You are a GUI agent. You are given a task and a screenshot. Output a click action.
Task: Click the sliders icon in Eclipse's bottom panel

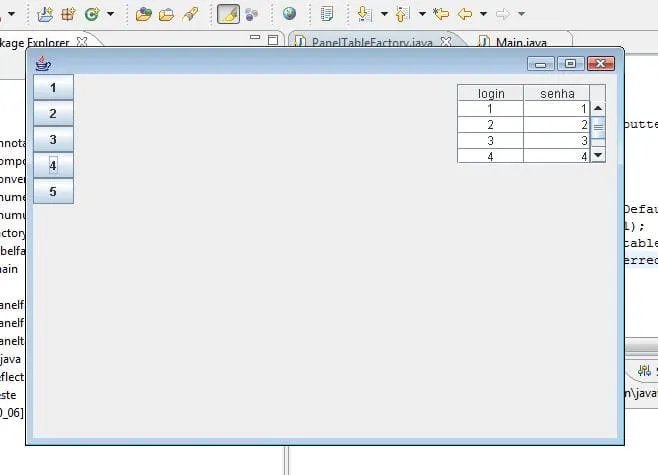644,371
